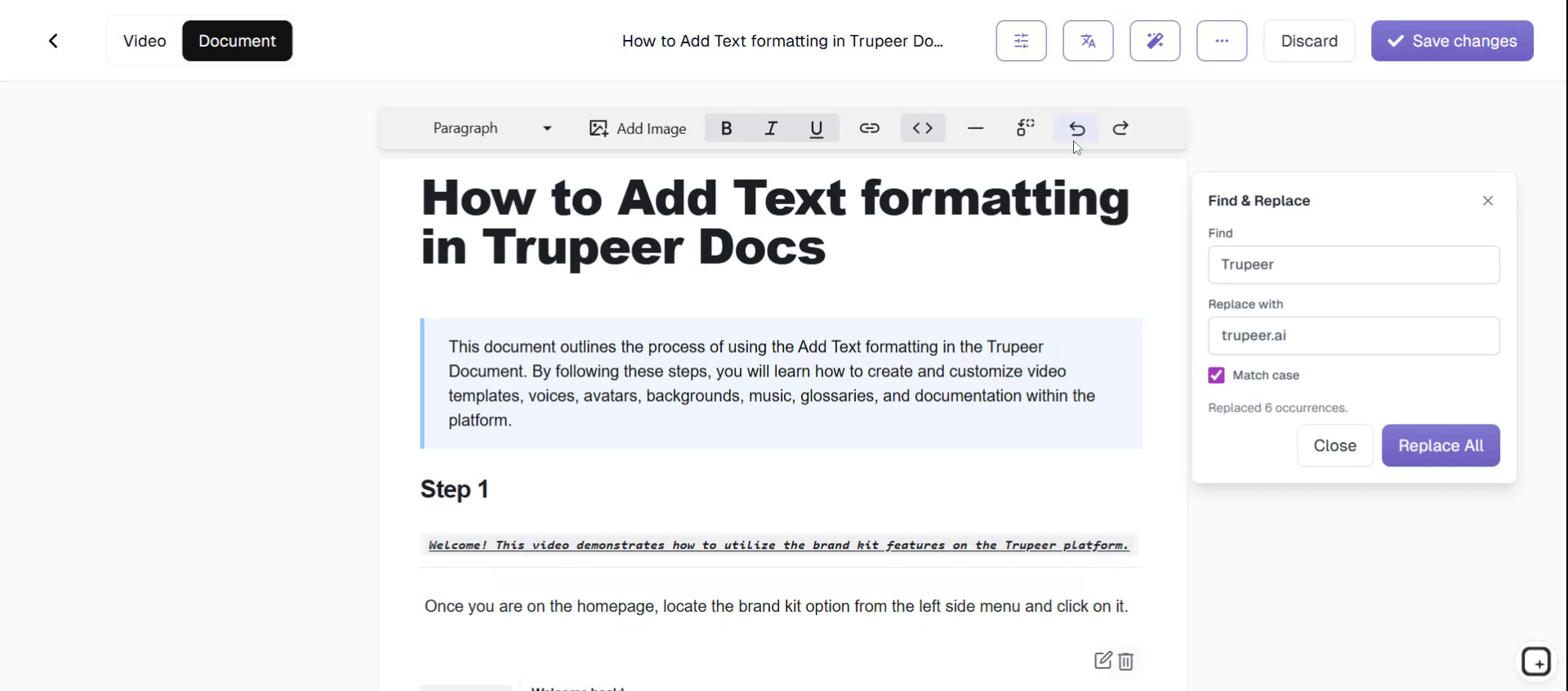The image size is (1568, 691).
Task: Click the redo arrow icon
Action: click(1120, 128)
